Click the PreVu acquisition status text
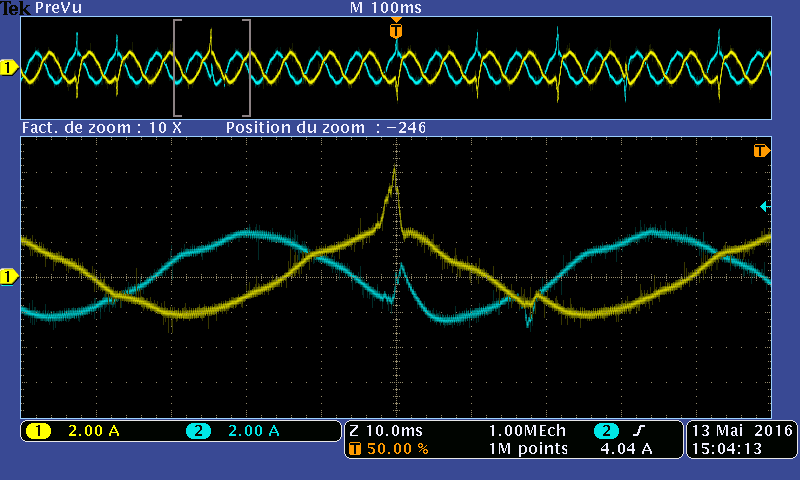Screen dimensions: 800x480 [58, 8]
